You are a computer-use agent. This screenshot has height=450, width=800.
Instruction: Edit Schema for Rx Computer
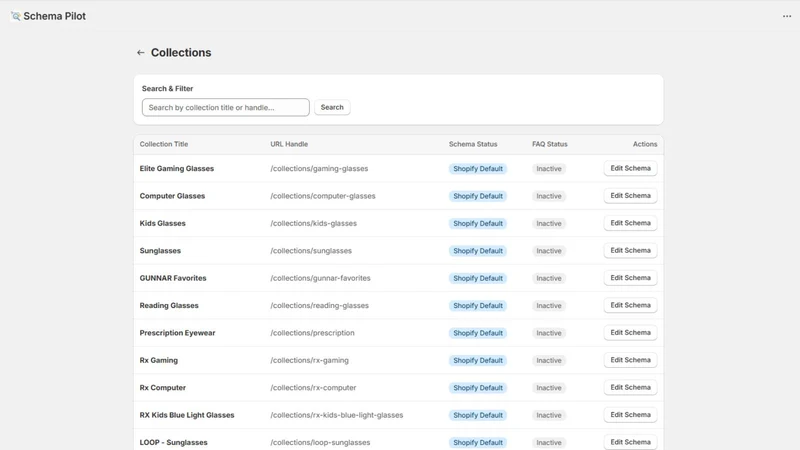[630, 387]
